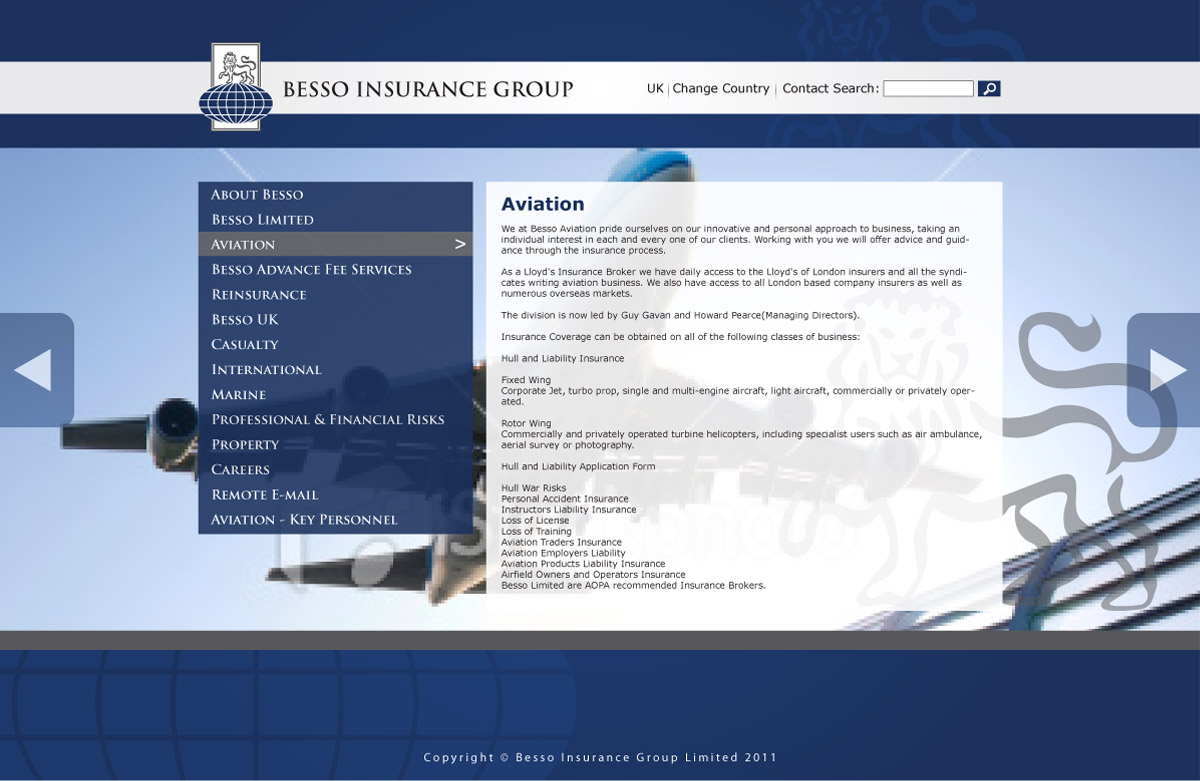Click the 'Fixed Wing' text

pos(526,380)
